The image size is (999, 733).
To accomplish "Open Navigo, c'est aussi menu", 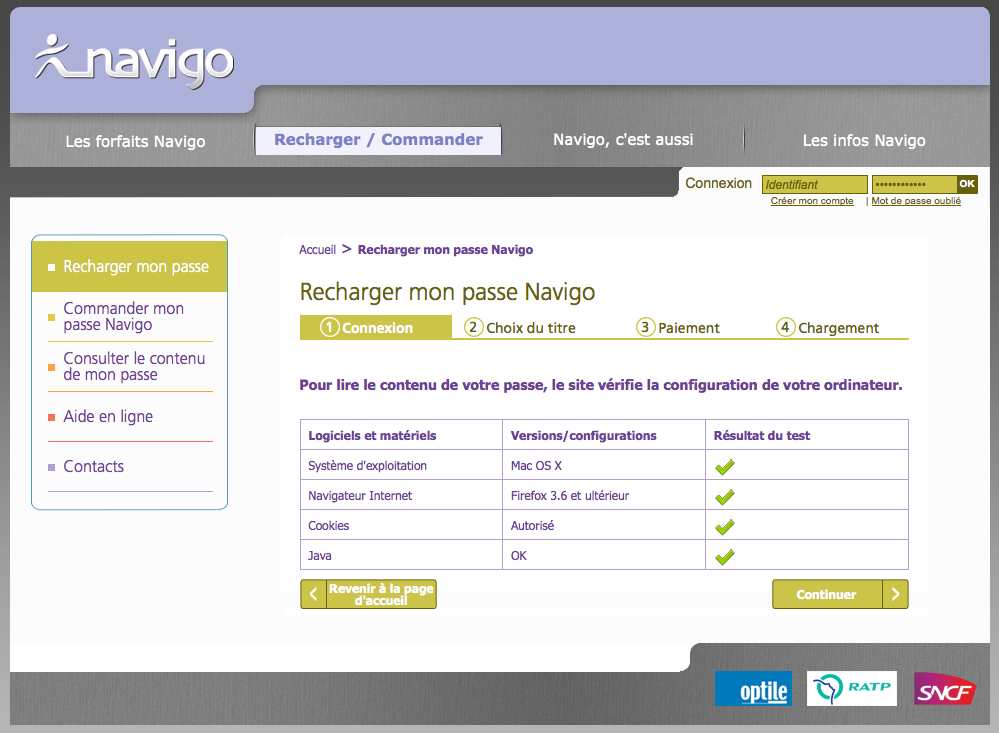I will pos(623,140).
